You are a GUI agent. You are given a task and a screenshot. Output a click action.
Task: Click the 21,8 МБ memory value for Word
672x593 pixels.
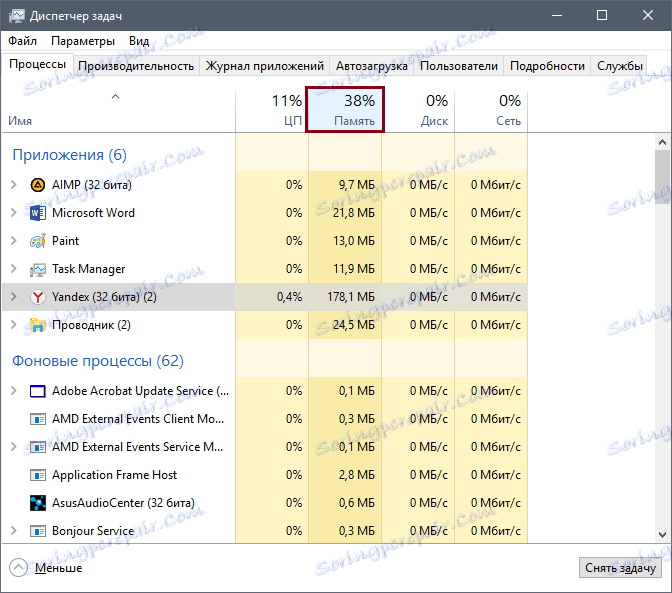click(354, 213)
